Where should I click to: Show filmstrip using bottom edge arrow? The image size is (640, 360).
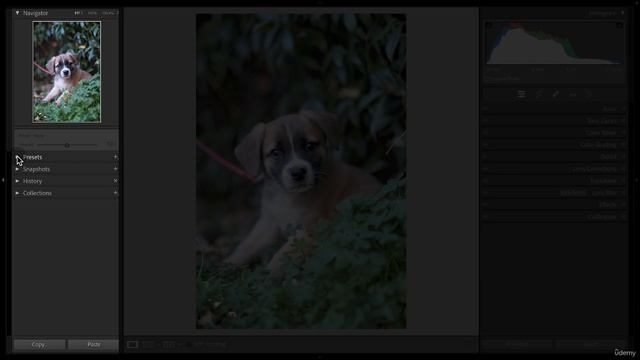coord(320,357)
